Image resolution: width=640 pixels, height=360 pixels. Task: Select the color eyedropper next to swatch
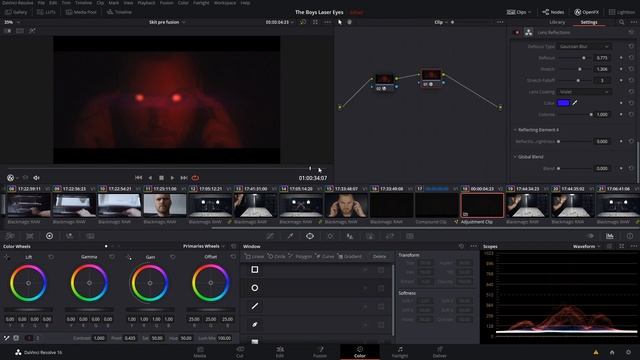[x=575, y=103]
